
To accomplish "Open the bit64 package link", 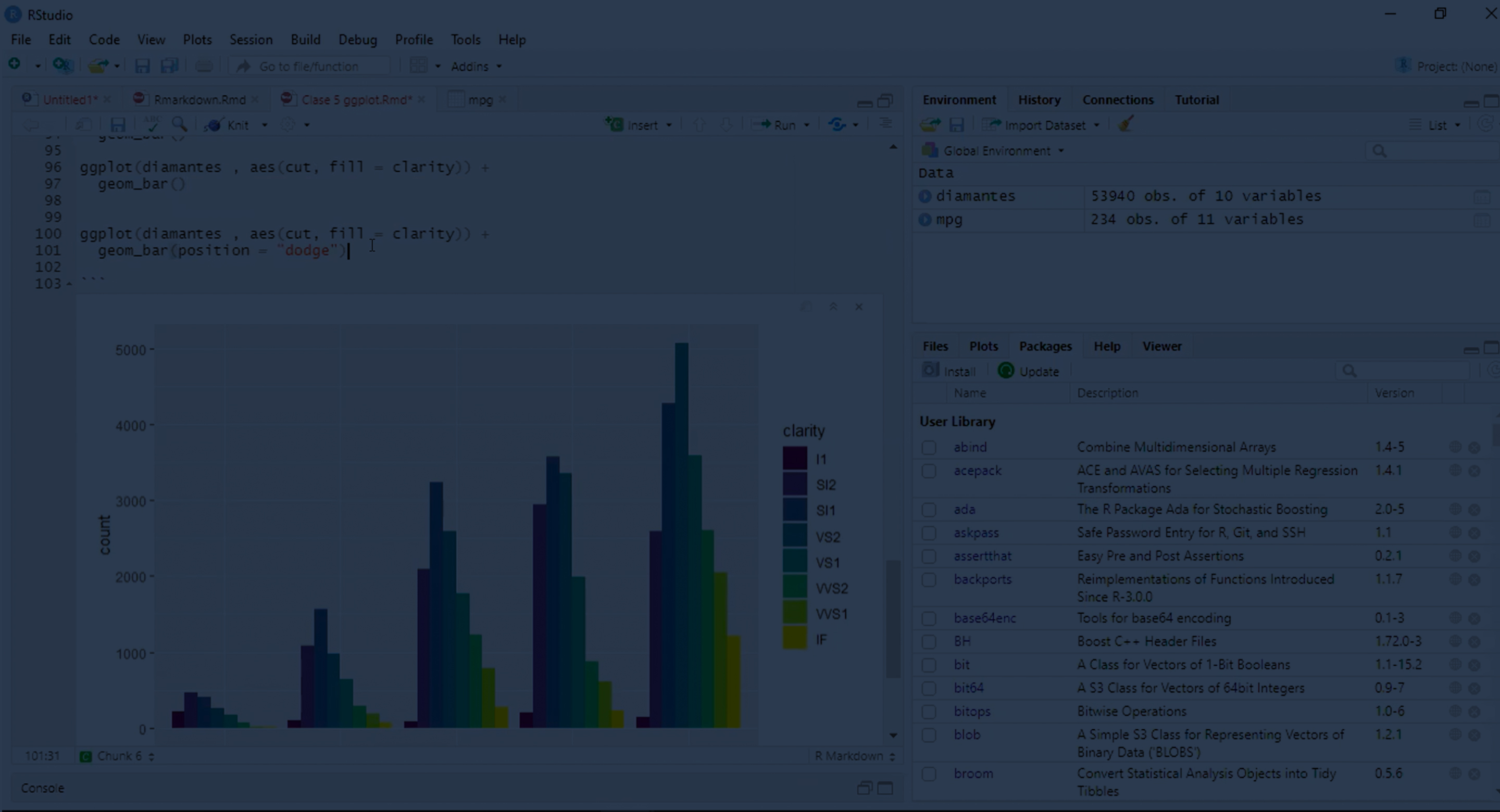I will point(968,688).
